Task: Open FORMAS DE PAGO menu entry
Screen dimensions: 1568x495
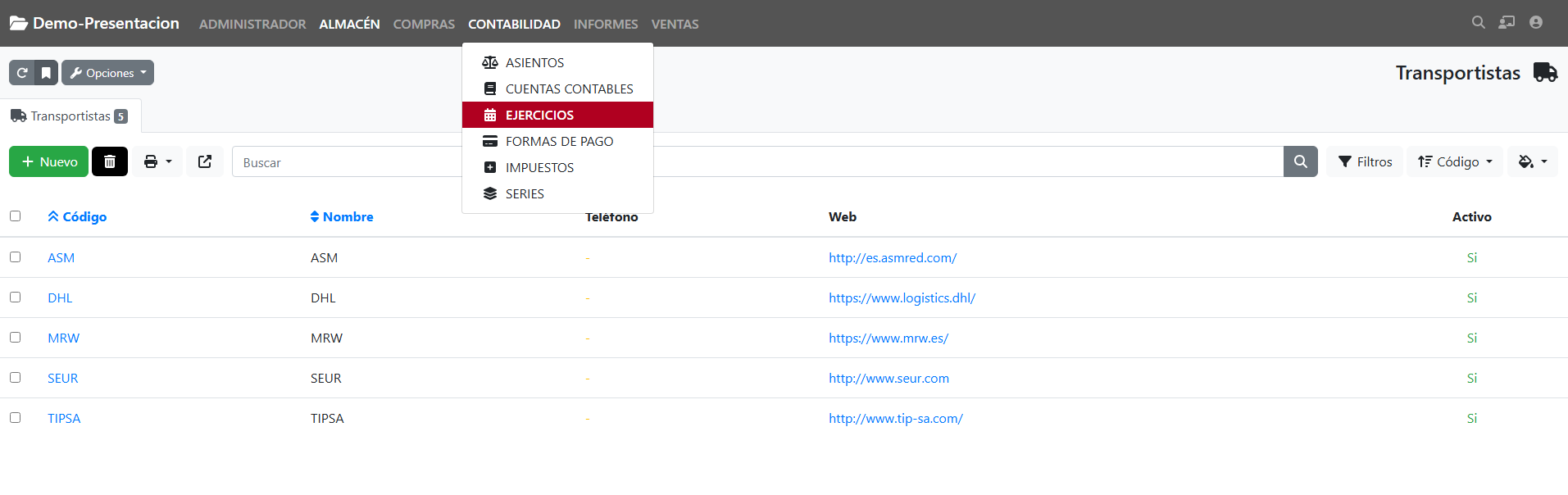Action: [559, 141]
